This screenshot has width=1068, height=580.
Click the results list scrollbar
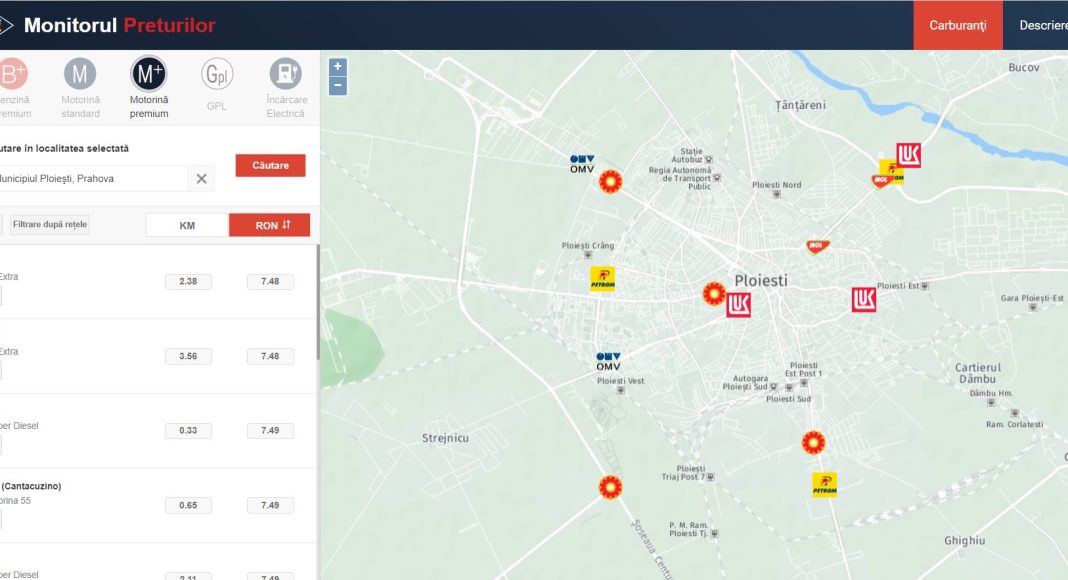point(318,302)
